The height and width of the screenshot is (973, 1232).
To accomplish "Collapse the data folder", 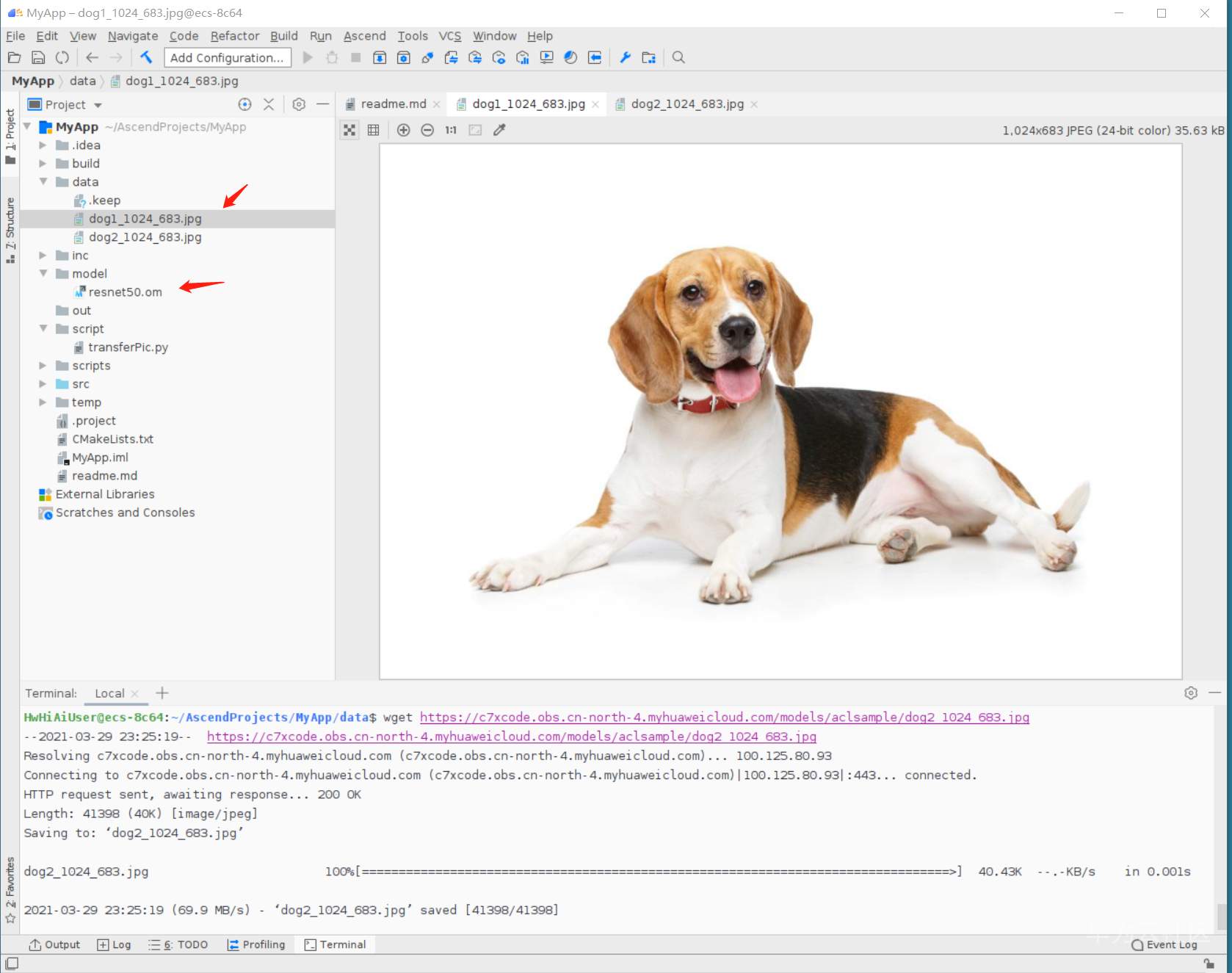I will [43, 181].
